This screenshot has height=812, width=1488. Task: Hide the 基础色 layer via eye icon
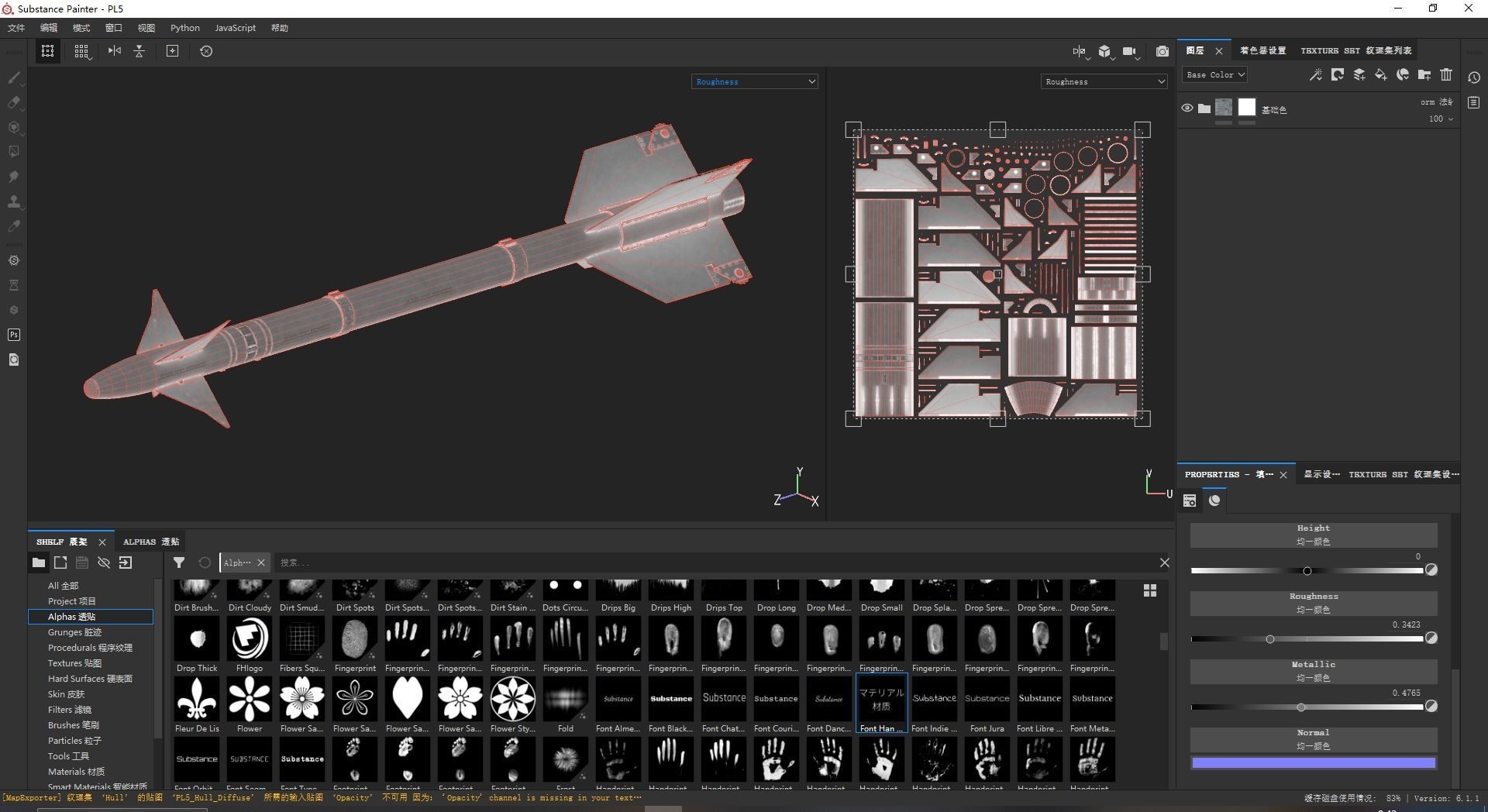(1187, 108)
